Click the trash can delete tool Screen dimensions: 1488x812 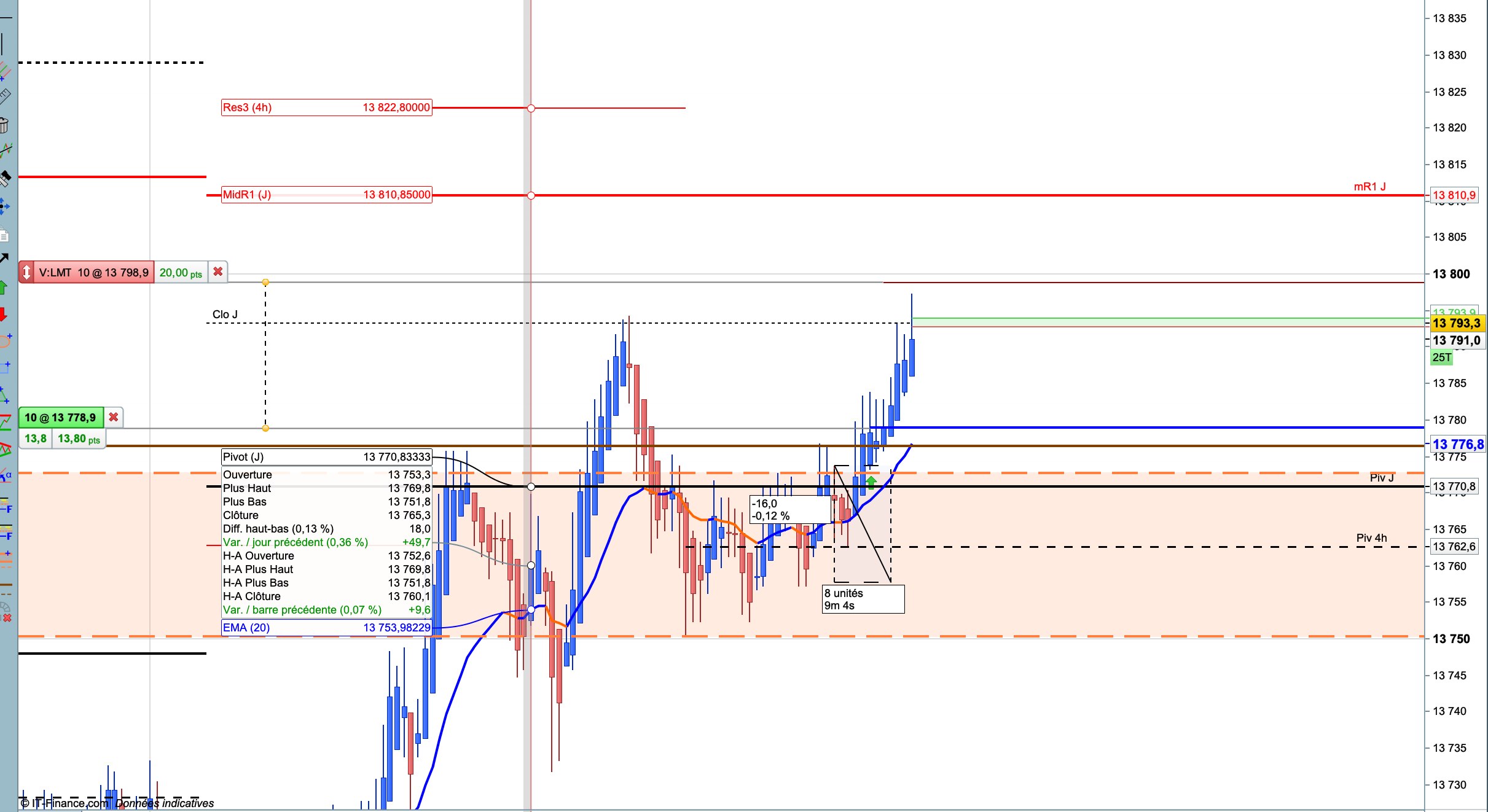(4, 126)
